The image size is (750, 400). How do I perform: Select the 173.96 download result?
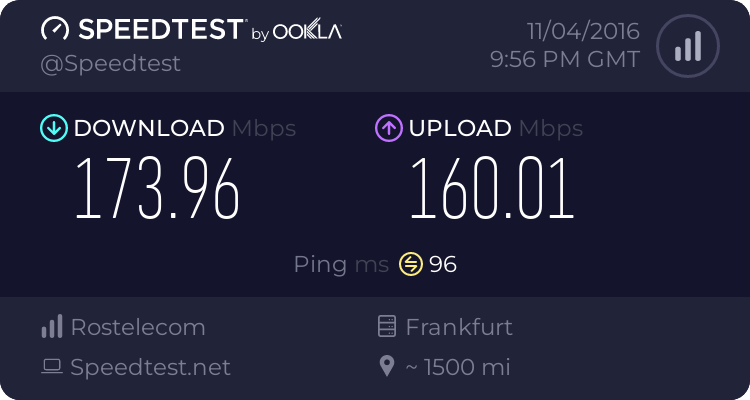[x=158, y=190]
